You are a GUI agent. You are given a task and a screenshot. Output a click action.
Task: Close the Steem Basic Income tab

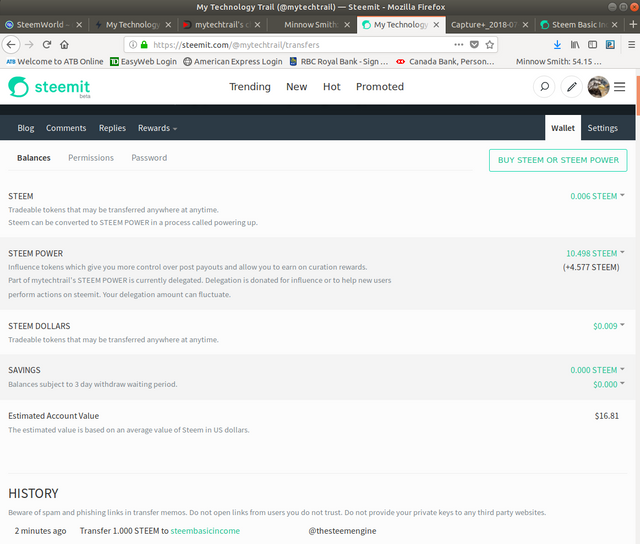pos(614,25)
